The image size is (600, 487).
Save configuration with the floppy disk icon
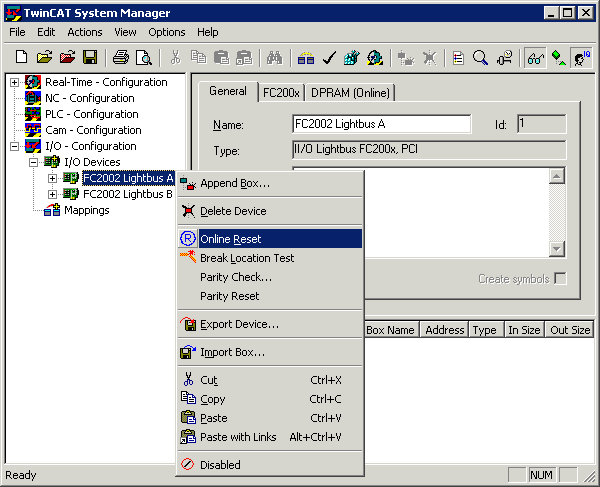90,58
